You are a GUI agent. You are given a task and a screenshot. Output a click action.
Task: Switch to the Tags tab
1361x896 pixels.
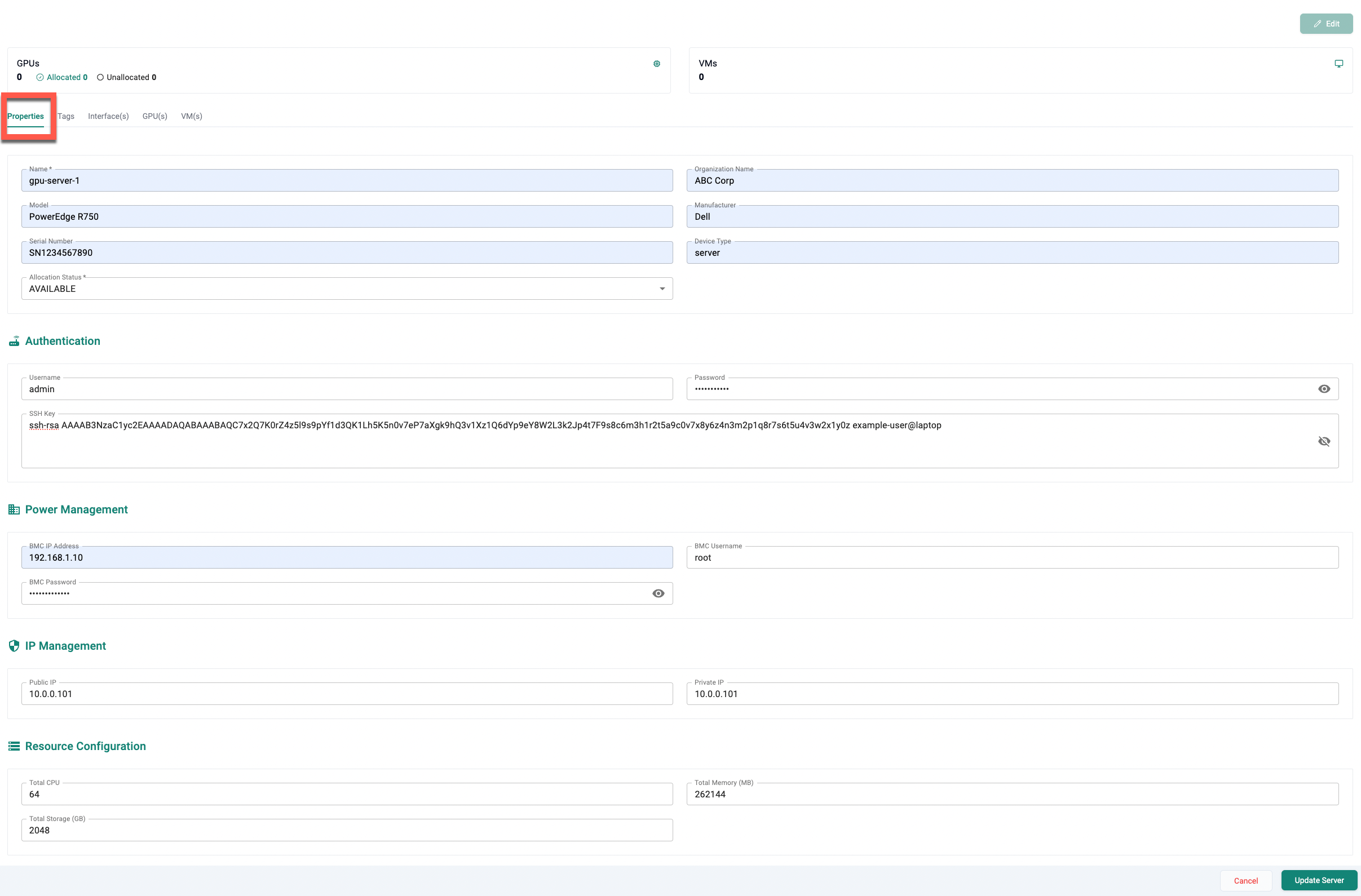pyautogui.click(x=66, y=116)
